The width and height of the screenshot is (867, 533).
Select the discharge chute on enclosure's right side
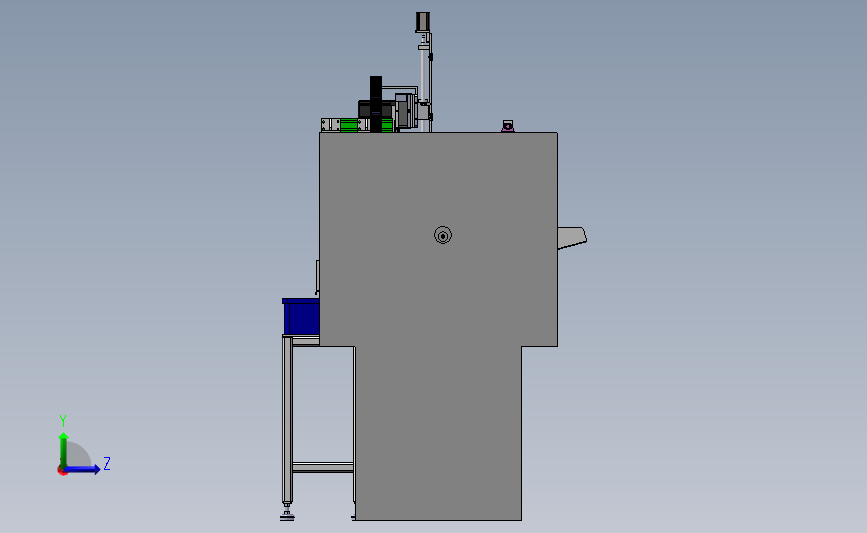pos(572,237)
